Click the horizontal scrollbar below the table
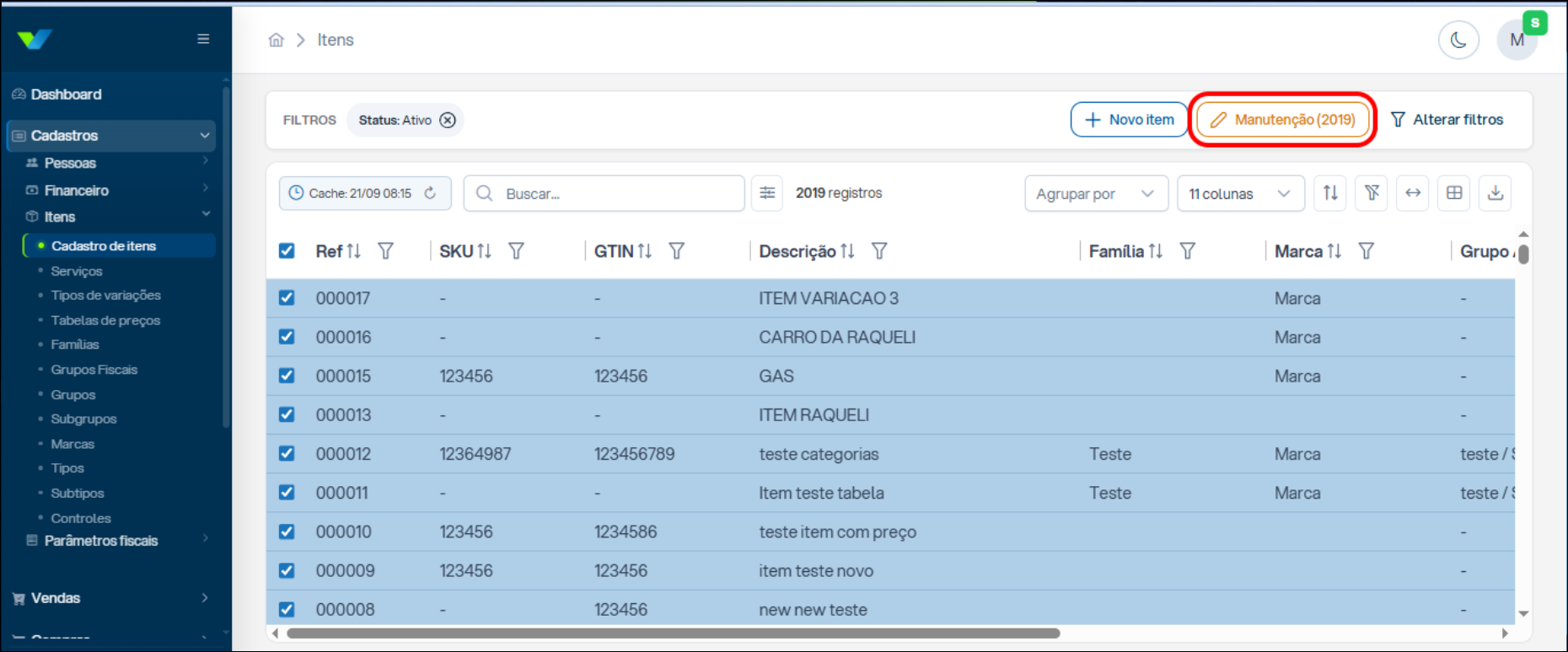 [673, 633]
